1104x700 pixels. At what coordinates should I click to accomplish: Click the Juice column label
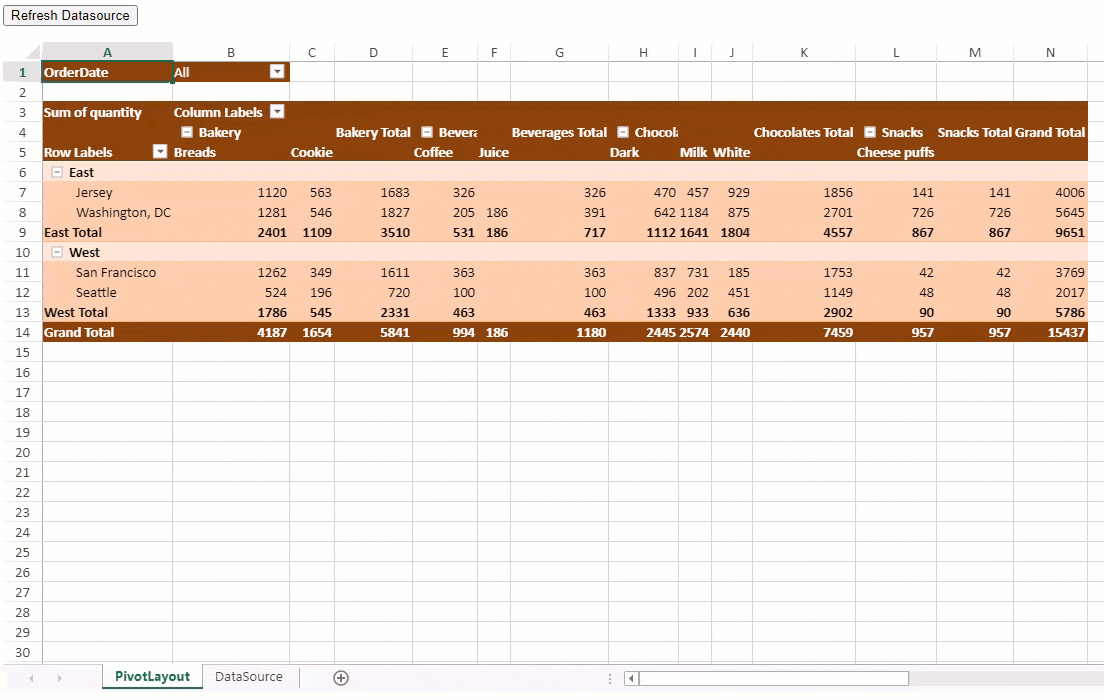click(x=494, y=152)
